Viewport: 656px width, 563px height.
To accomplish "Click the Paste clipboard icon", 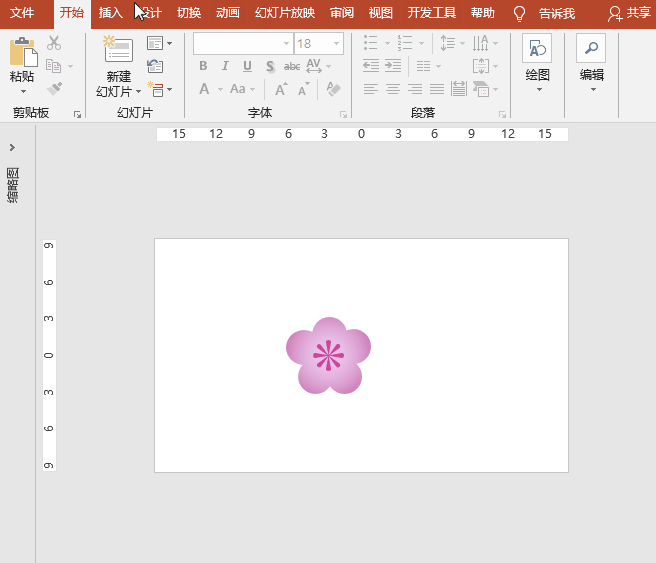I will 23,52.
